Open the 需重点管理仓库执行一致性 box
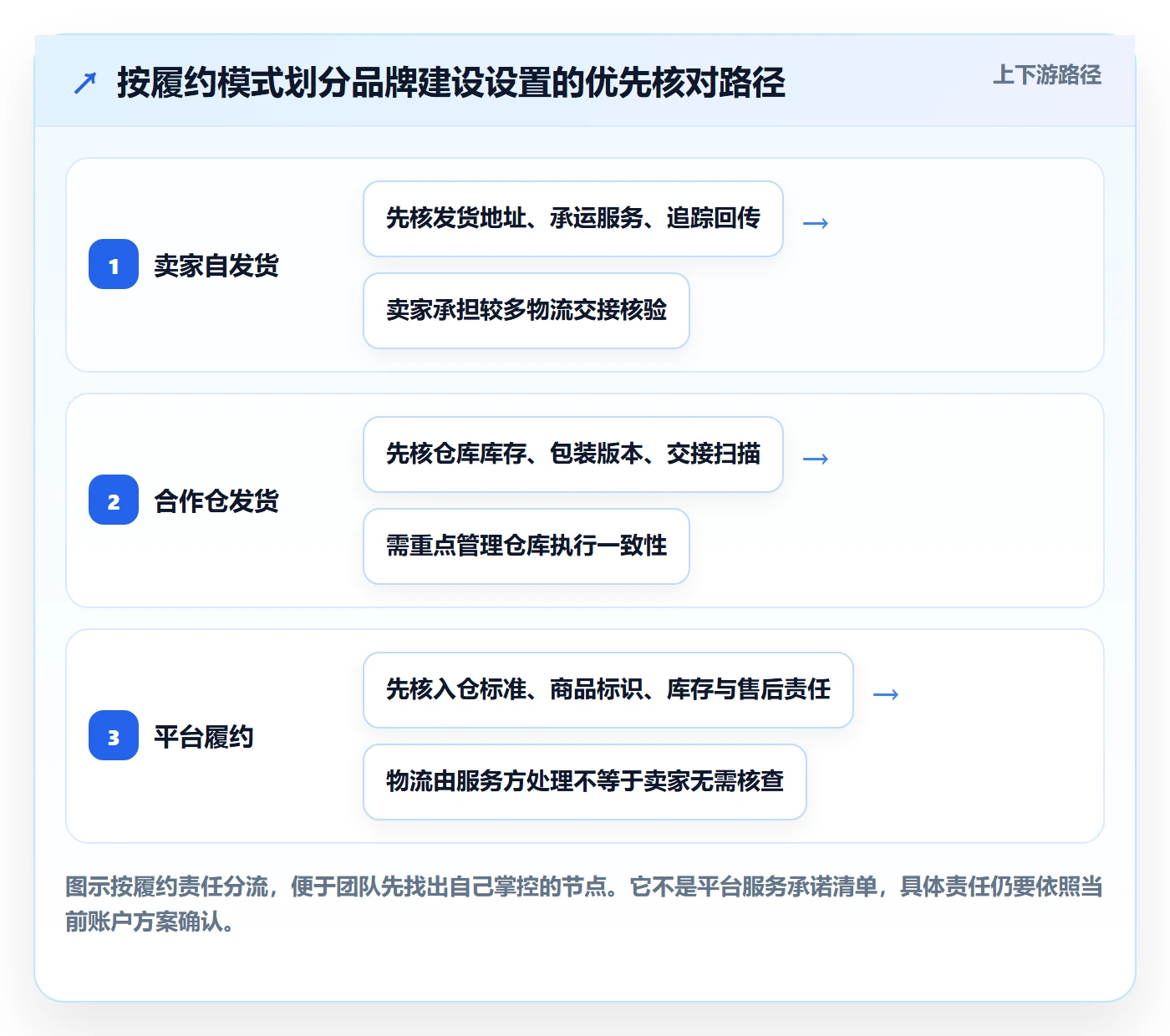 tap(526, 546)
